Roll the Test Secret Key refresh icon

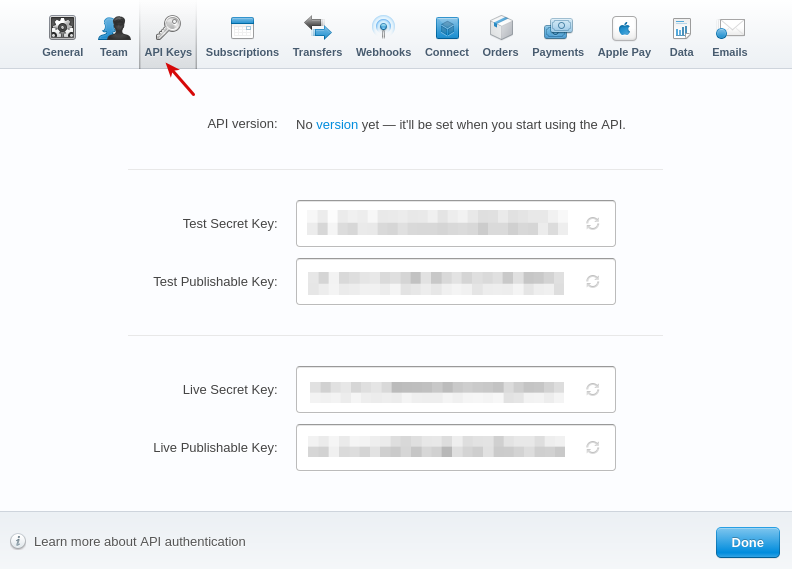coord(592,223)
